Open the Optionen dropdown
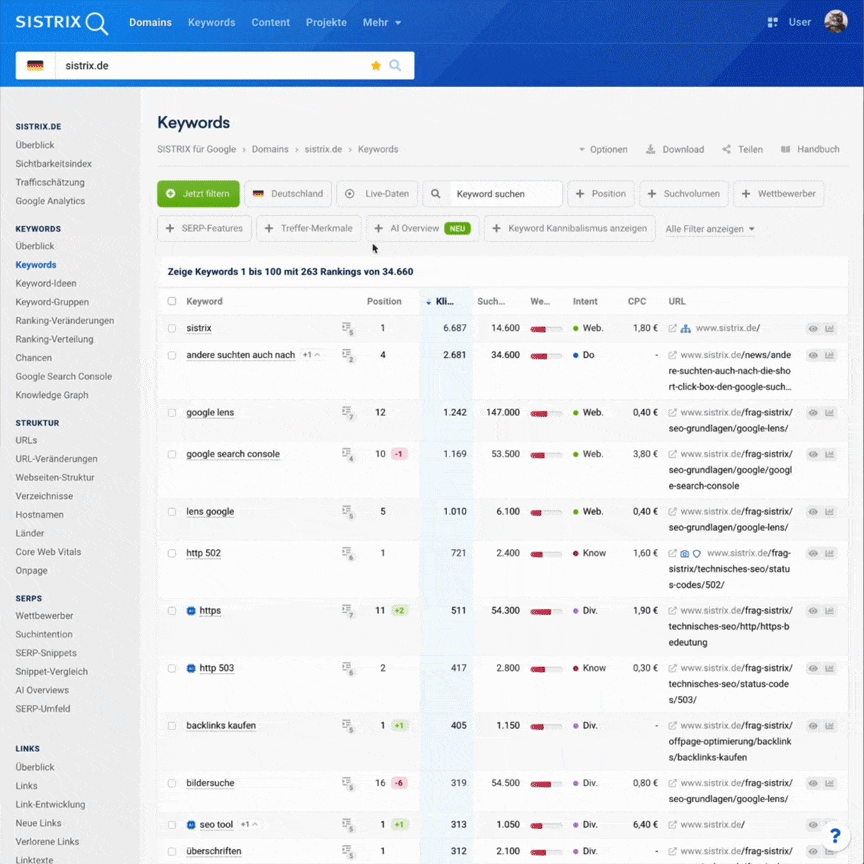 tap(603, 150)
